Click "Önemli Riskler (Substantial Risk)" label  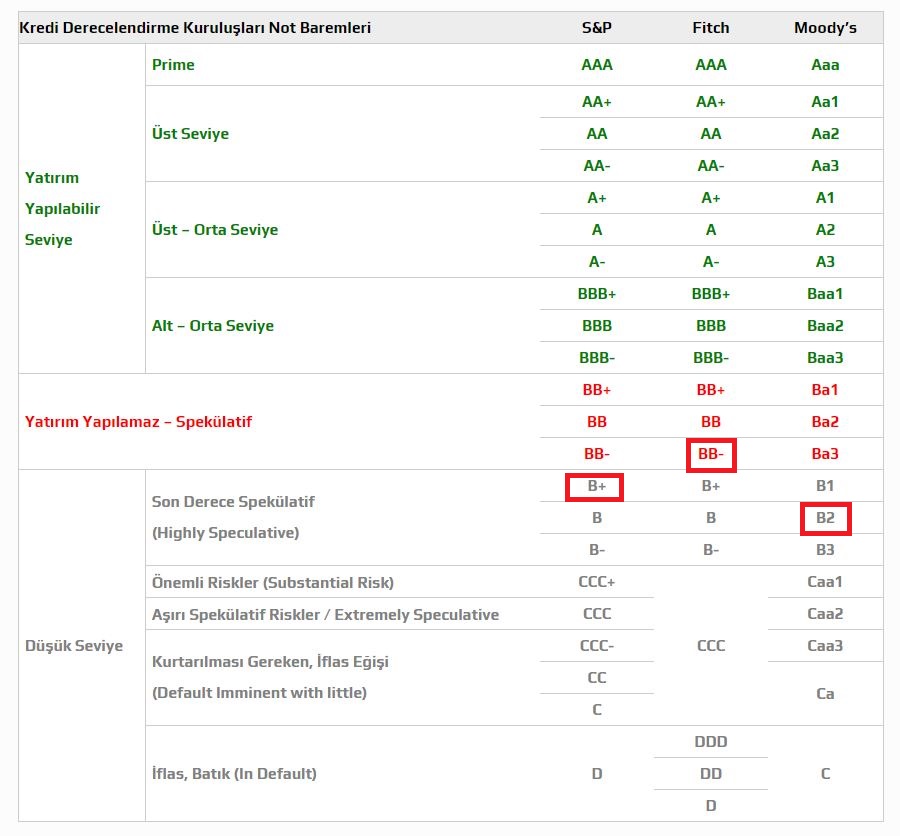point(273,582)
